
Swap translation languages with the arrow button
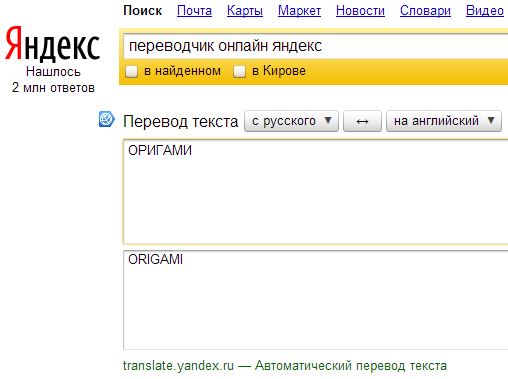[x=362, y=121]
